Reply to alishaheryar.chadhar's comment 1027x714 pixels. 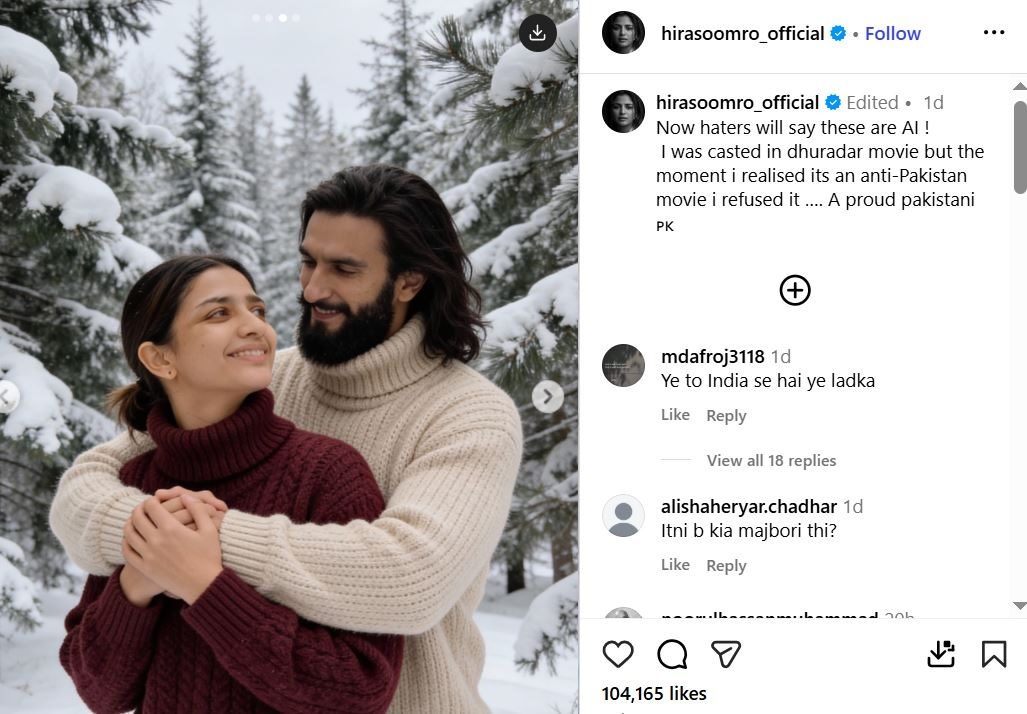tap(726, 566)
